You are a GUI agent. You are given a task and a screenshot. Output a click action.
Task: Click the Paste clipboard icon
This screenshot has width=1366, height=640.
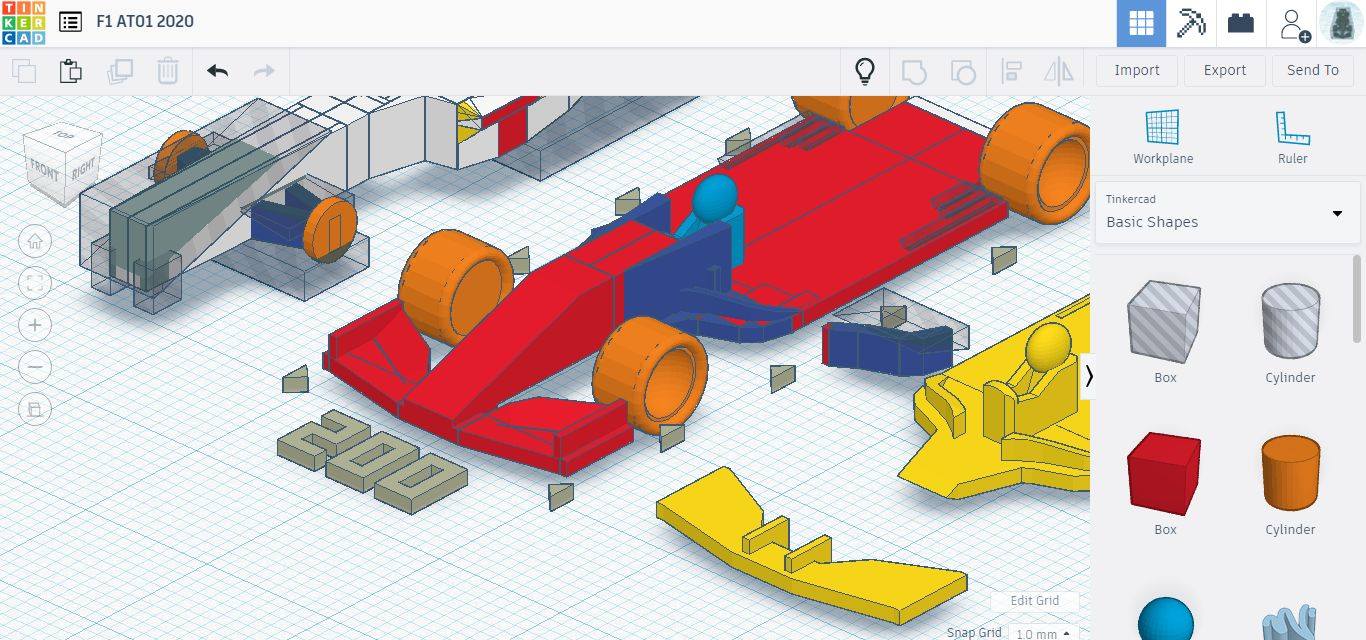tap(70, 71)
